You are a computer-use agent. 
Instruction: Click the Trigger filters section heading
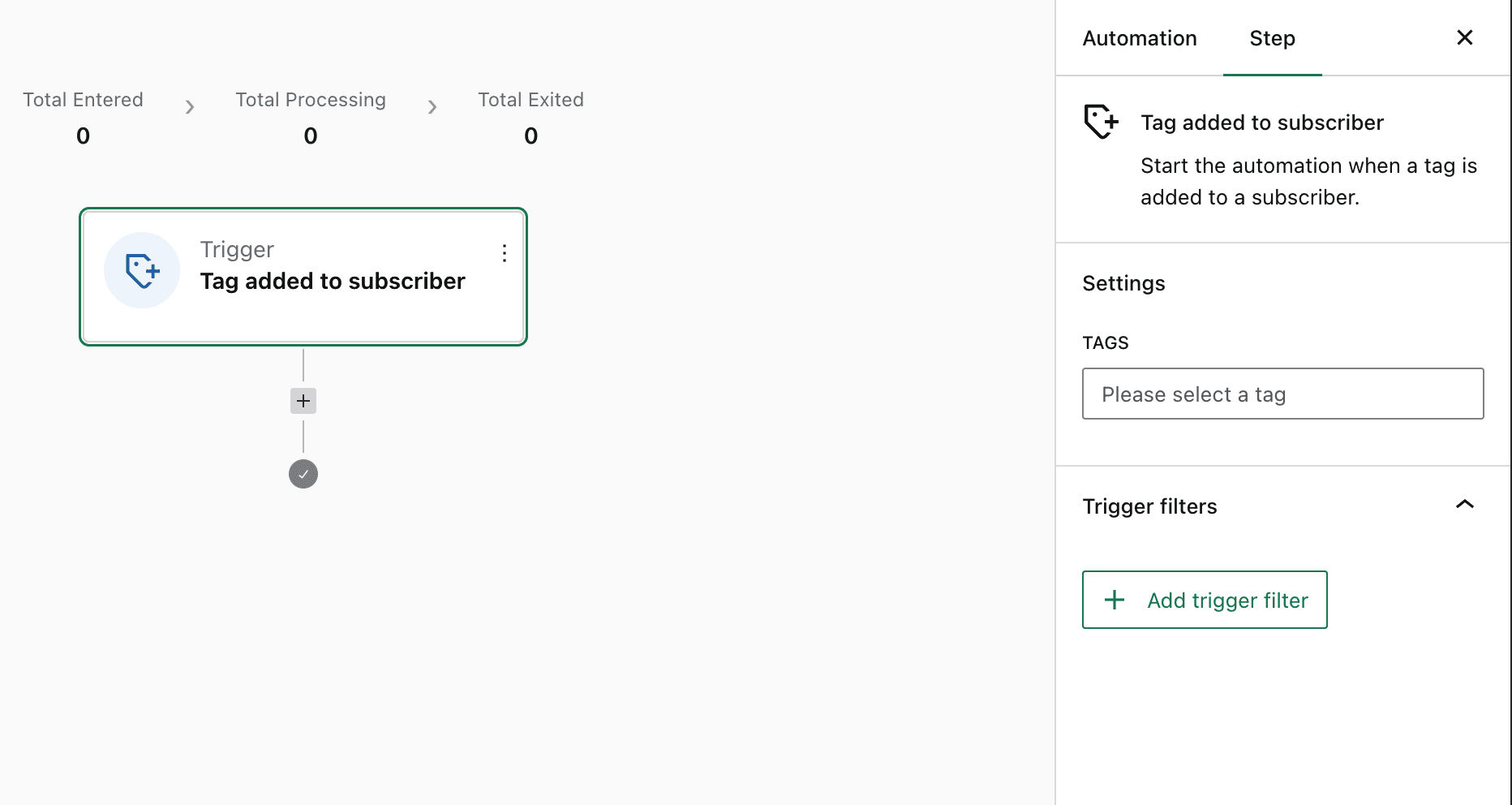(x=1149, y=506)
